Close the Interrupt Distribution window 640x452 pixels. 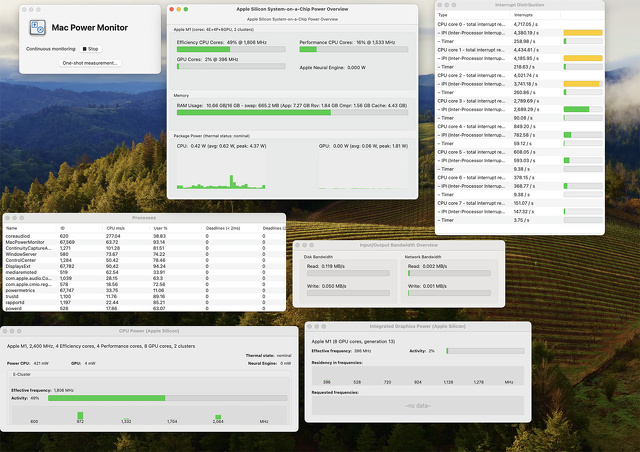pos(440,5)
